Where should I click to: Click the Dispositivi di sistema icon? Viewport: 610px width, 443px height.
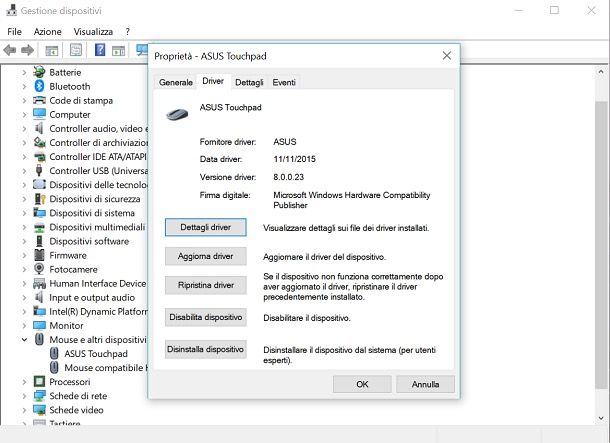pyautogui.click(x=39, y=213)
